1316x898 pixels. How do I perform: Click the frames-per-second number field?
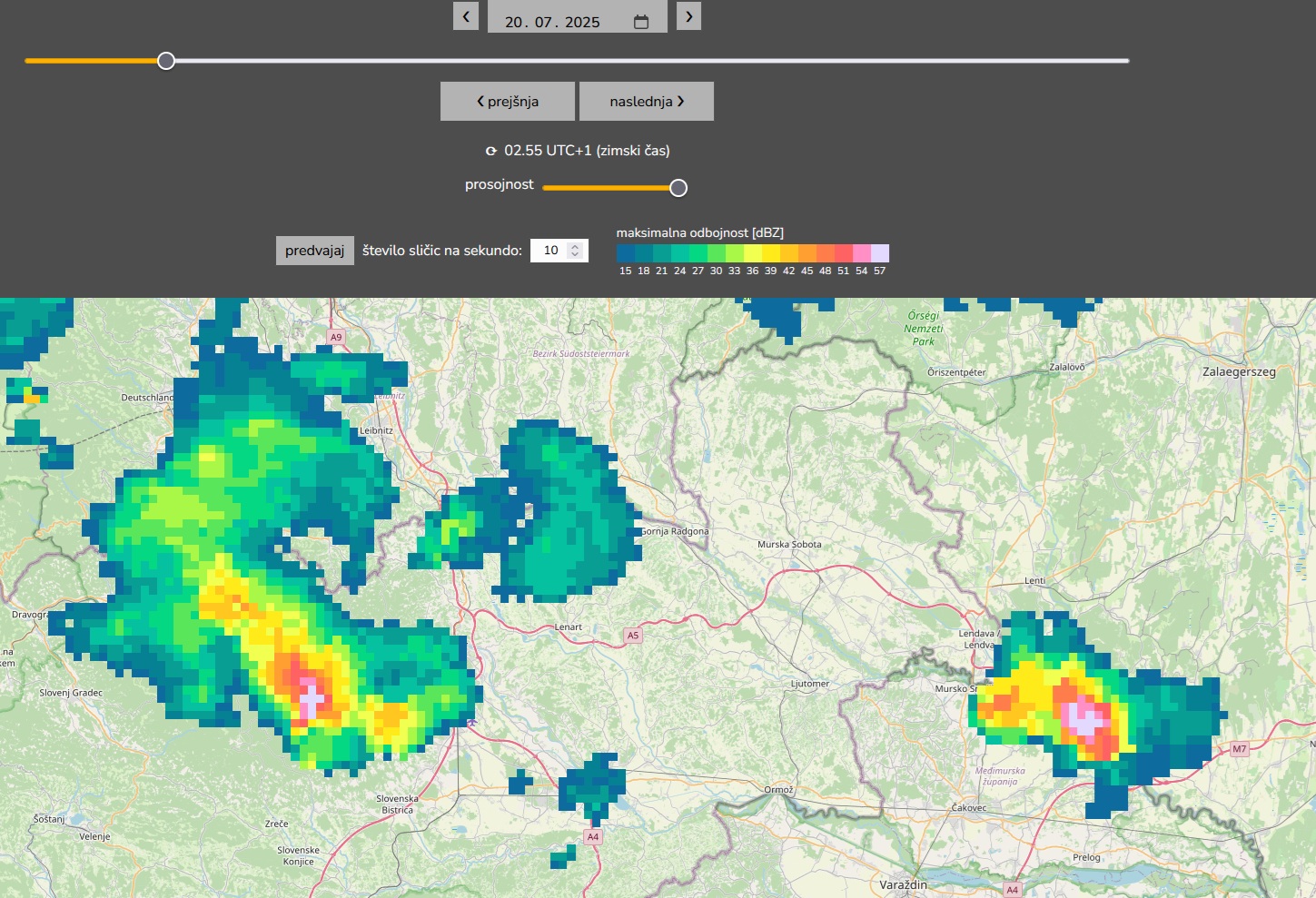click(550, 251)
